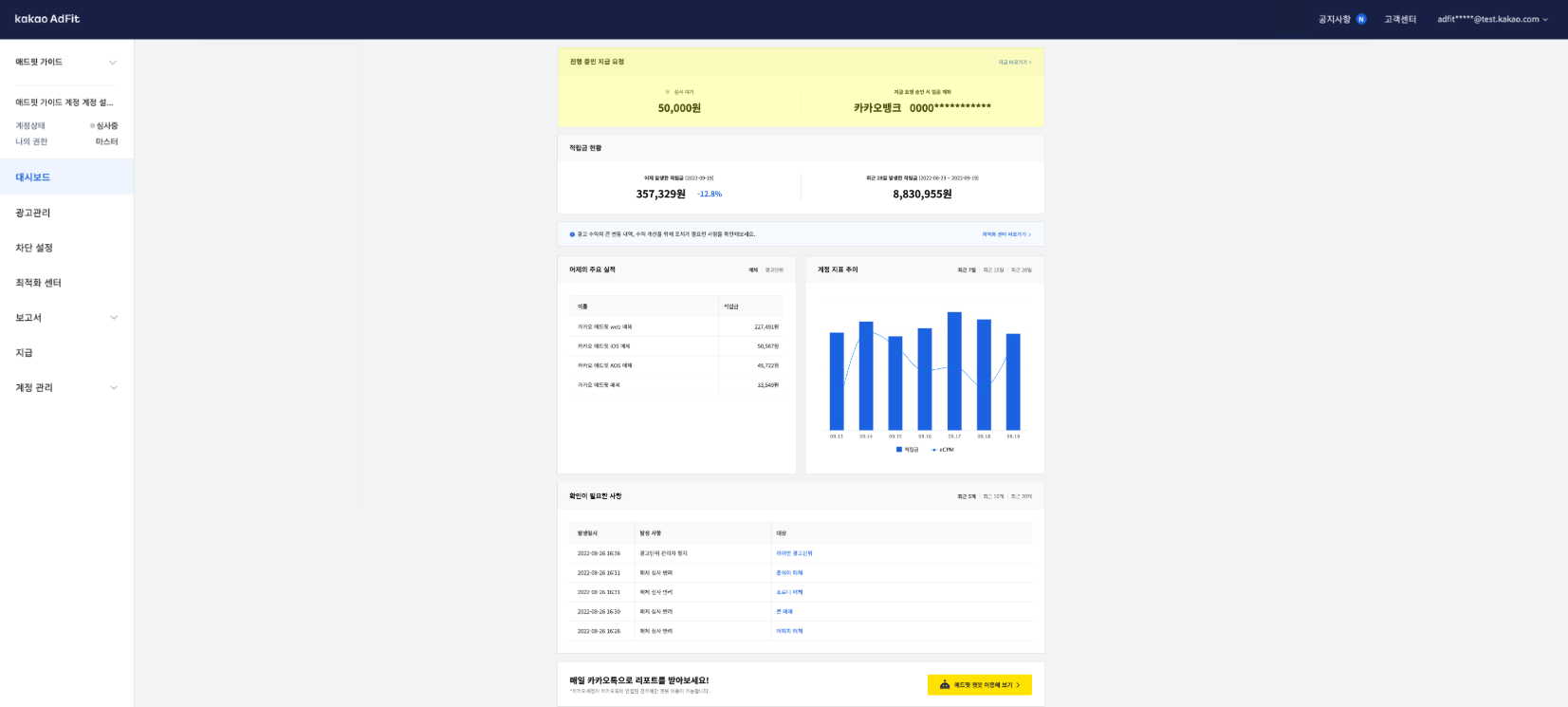This screenshot has height=707, width=1568.
Task: Click the 지급 바로가기 link
Action: click(1013, 63)
